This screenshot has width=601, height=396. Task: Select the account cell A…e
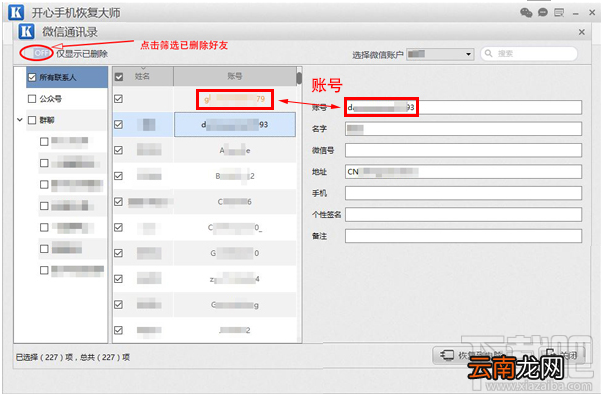pos(235,151)
